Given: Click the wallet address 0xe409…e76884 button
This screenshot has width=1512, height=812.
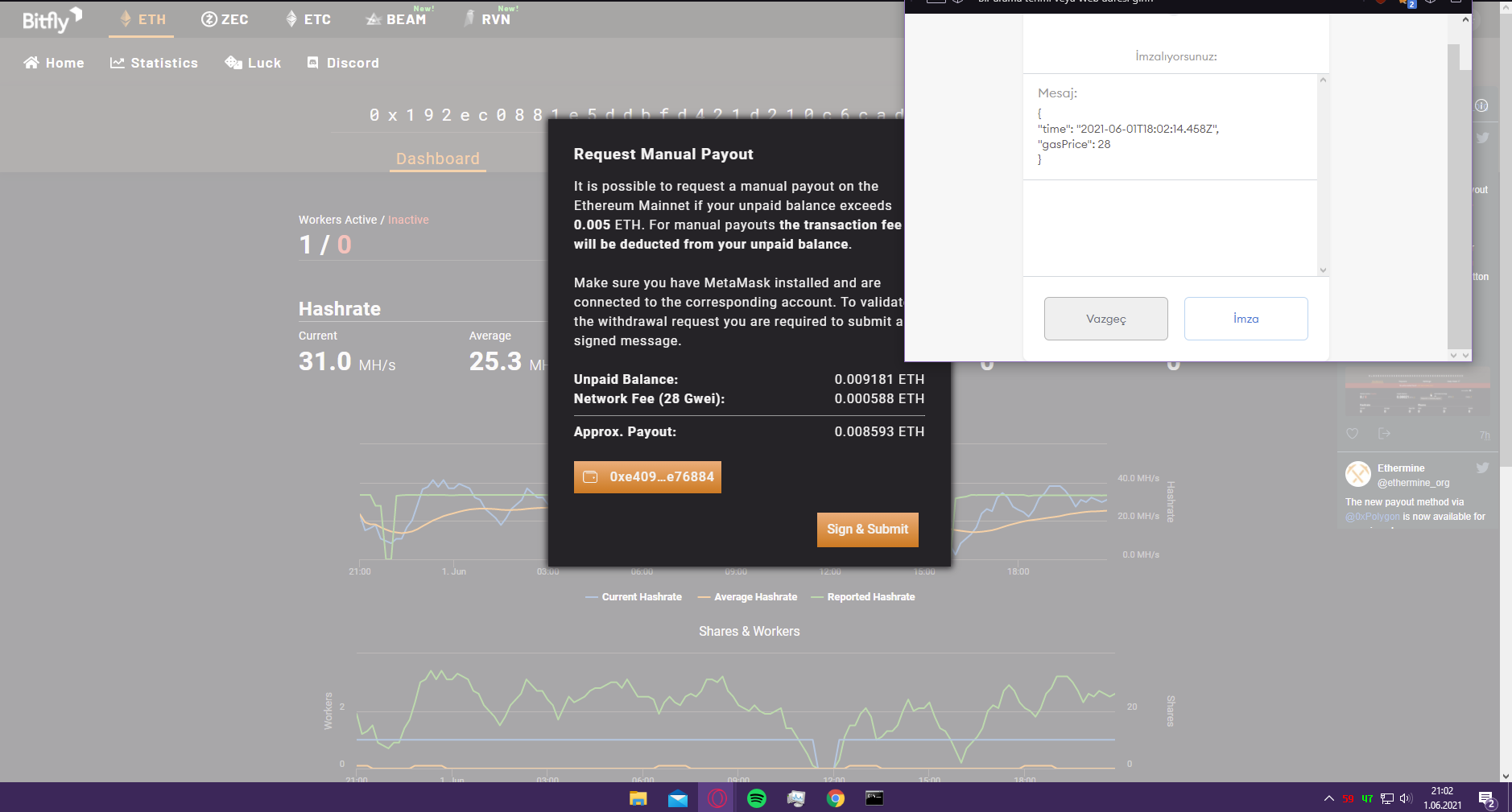Looking at the screenshot, I should click(x=647, y=476).
